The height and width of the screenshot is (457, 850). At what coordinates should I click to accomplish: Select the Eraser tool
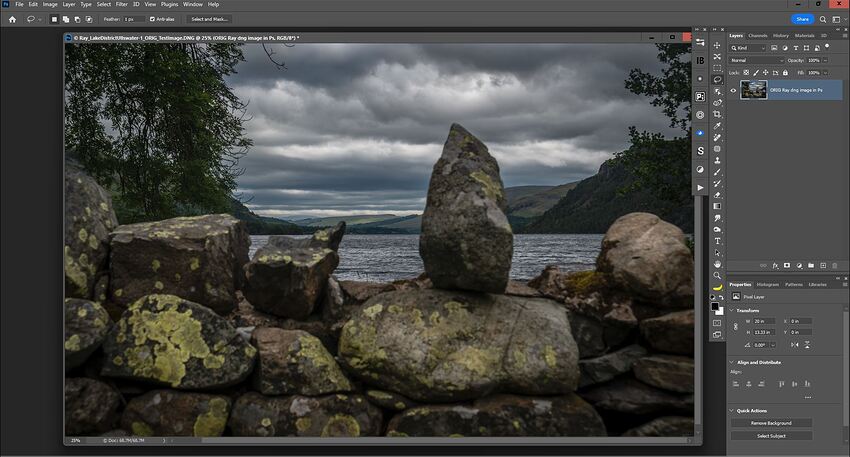[717, 195]
